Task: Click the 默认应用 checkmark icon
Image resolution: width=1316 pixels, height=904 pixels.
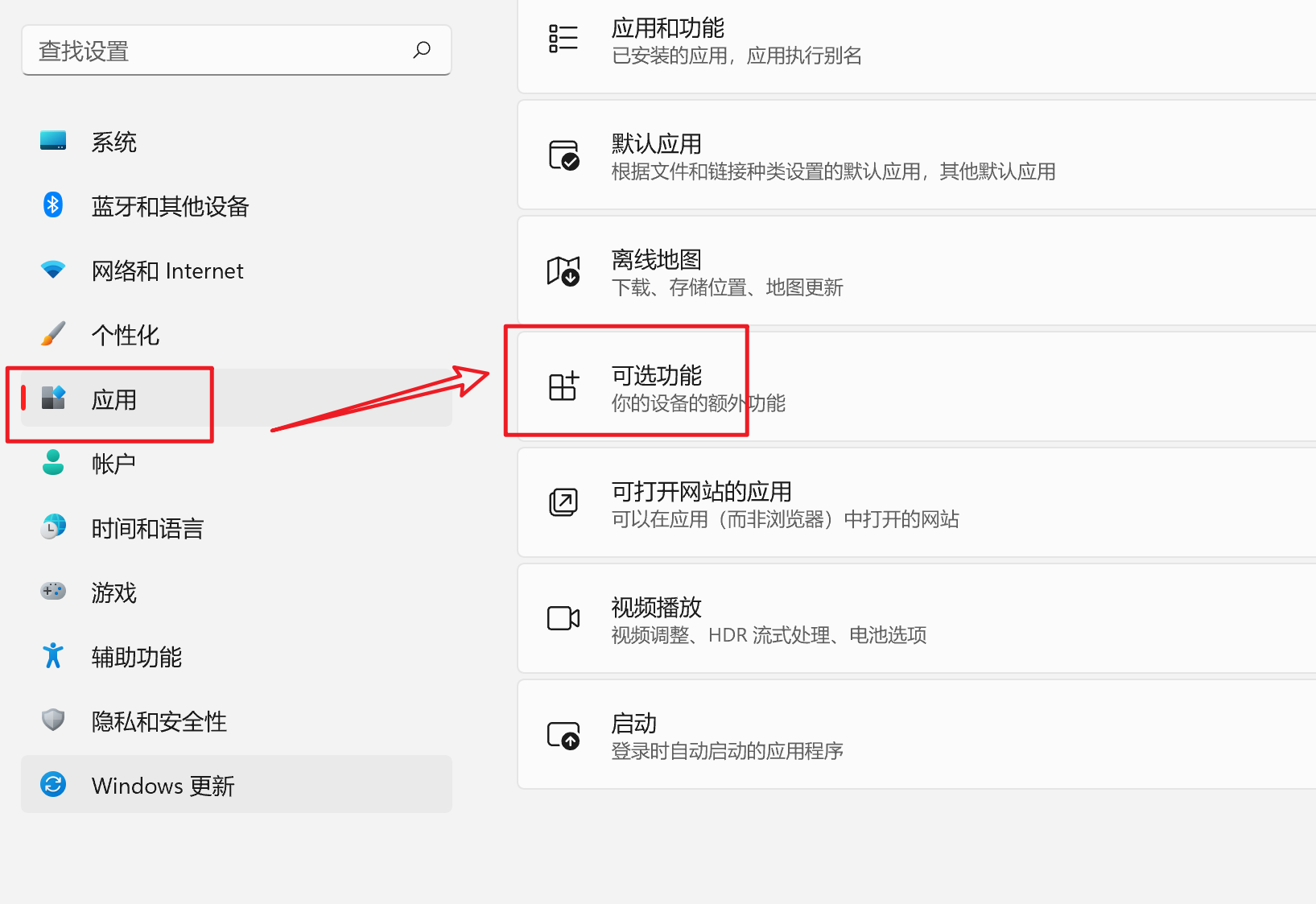Action: click(563, 155)
